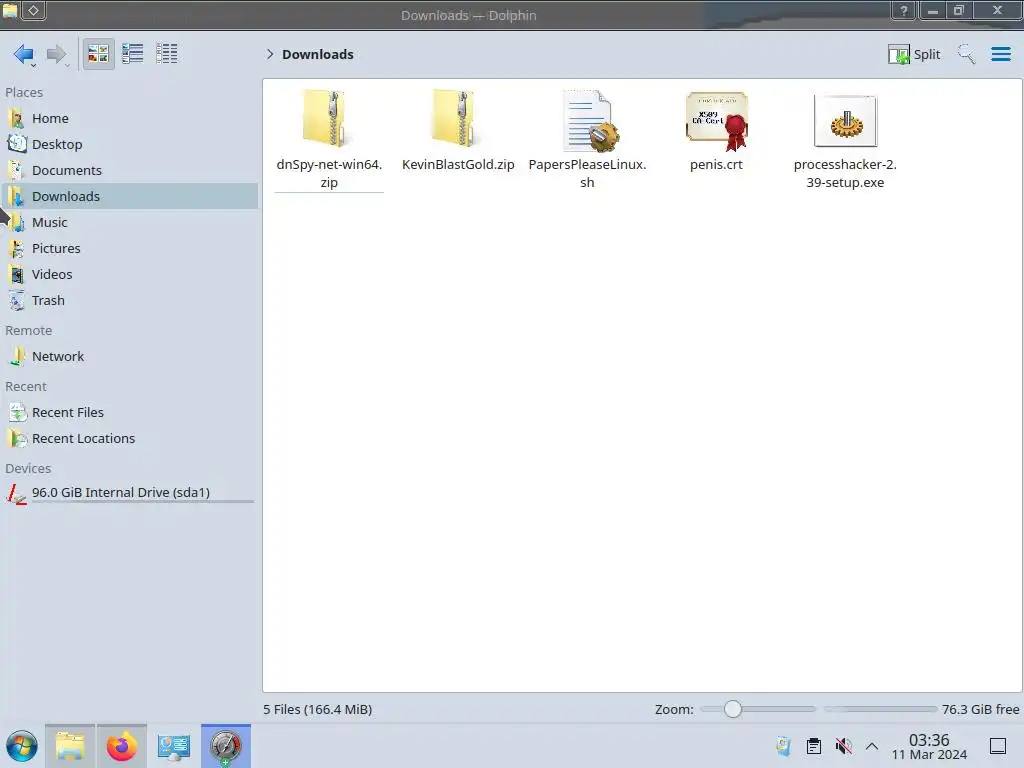Click the 76.3 GiB free space bar
Viewport: 1024px width, 768px height.
[x=880, y=709]
